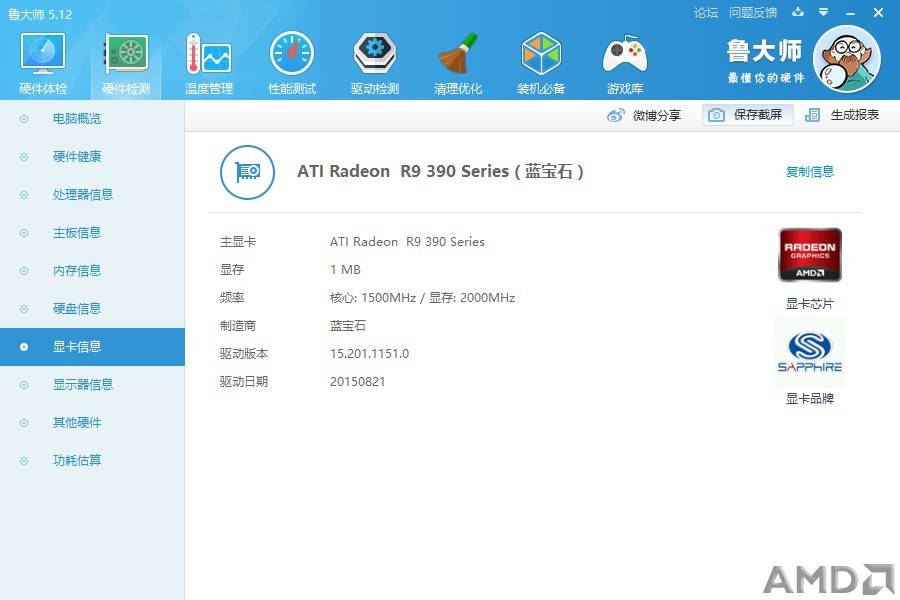Select 硬盘信息 in sidebar
Screen dimensions: 900x600
(x=92, y=308)
